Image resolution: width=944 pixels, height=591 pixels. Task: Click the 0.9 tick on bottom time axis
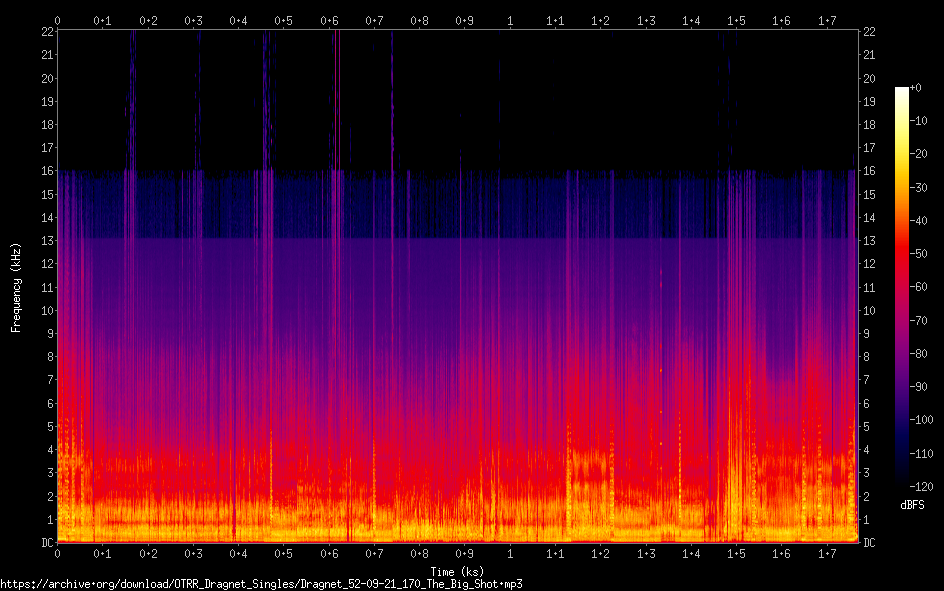click(465, 554)
